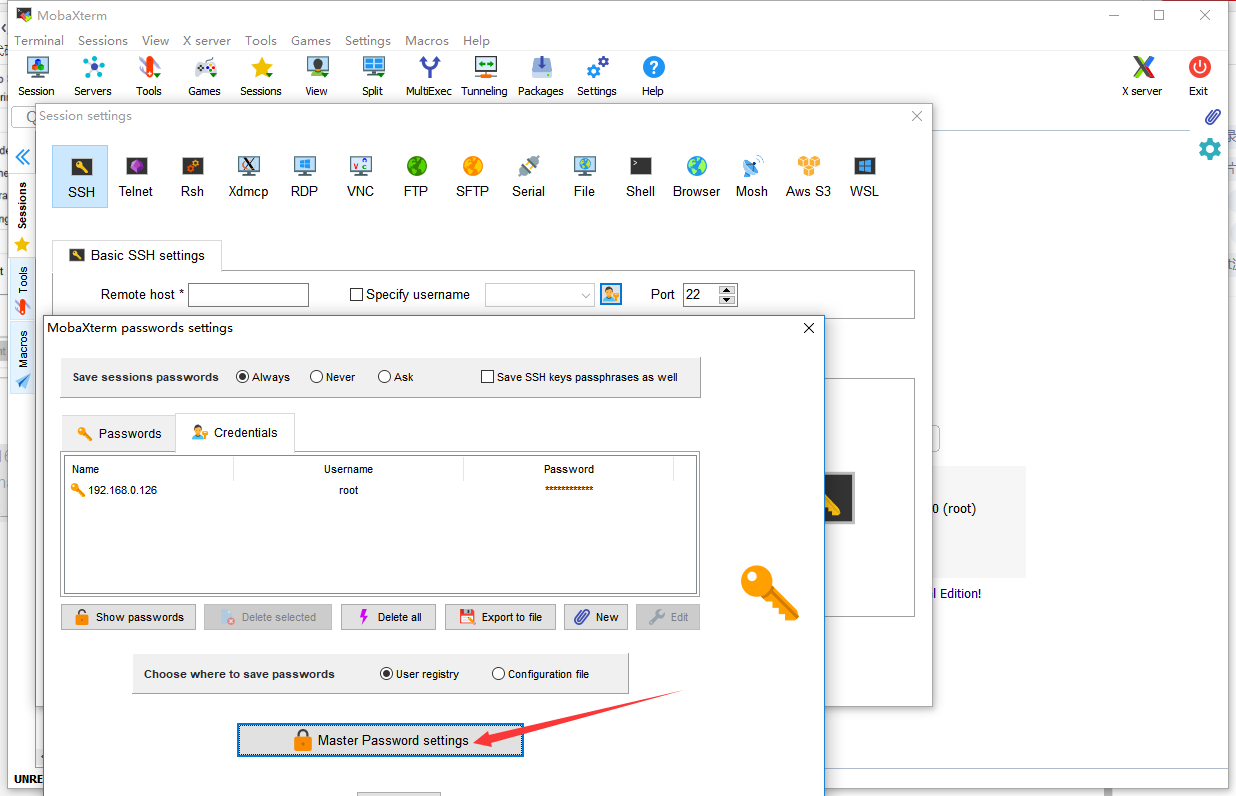Open the username dropdown
Screen dimensions: 1236x796
586,295
